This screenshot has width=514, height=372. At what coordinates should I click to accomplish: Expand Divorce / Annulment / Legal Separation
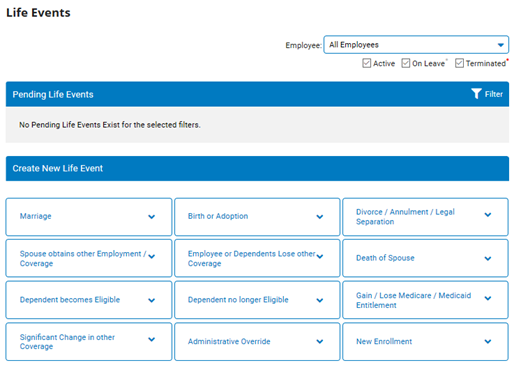click(425, 217)
